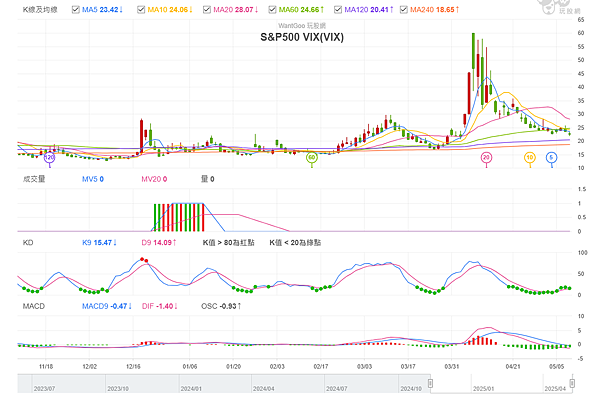This screenshot has height=395, width=600.
Task: Click the 2024/10 label in the range navigator
Action: coord(411,388)
